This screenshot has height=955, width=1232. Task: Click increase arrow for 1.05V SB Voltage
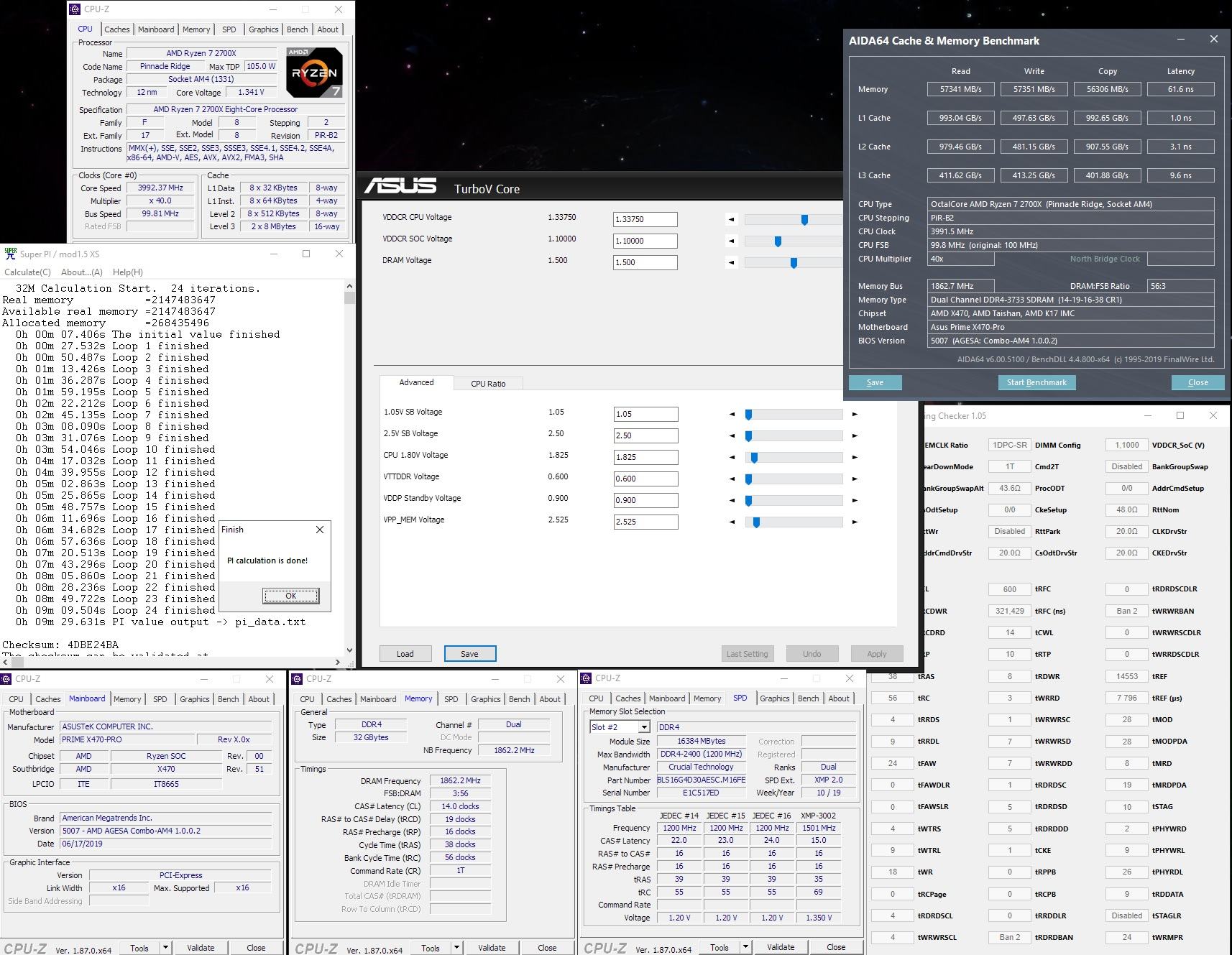point(855,415)
